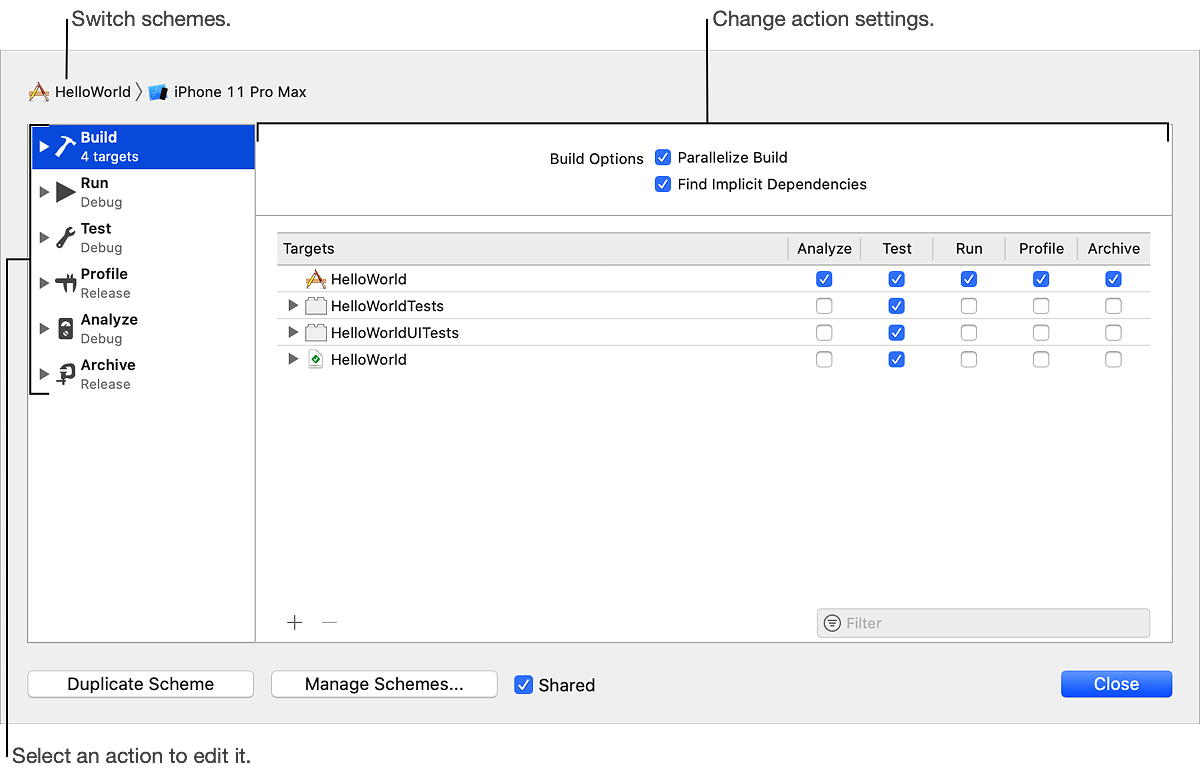Open Manage Schemes dialog
The width and height of the screenshot is (1200, 774).
point(384,684)
